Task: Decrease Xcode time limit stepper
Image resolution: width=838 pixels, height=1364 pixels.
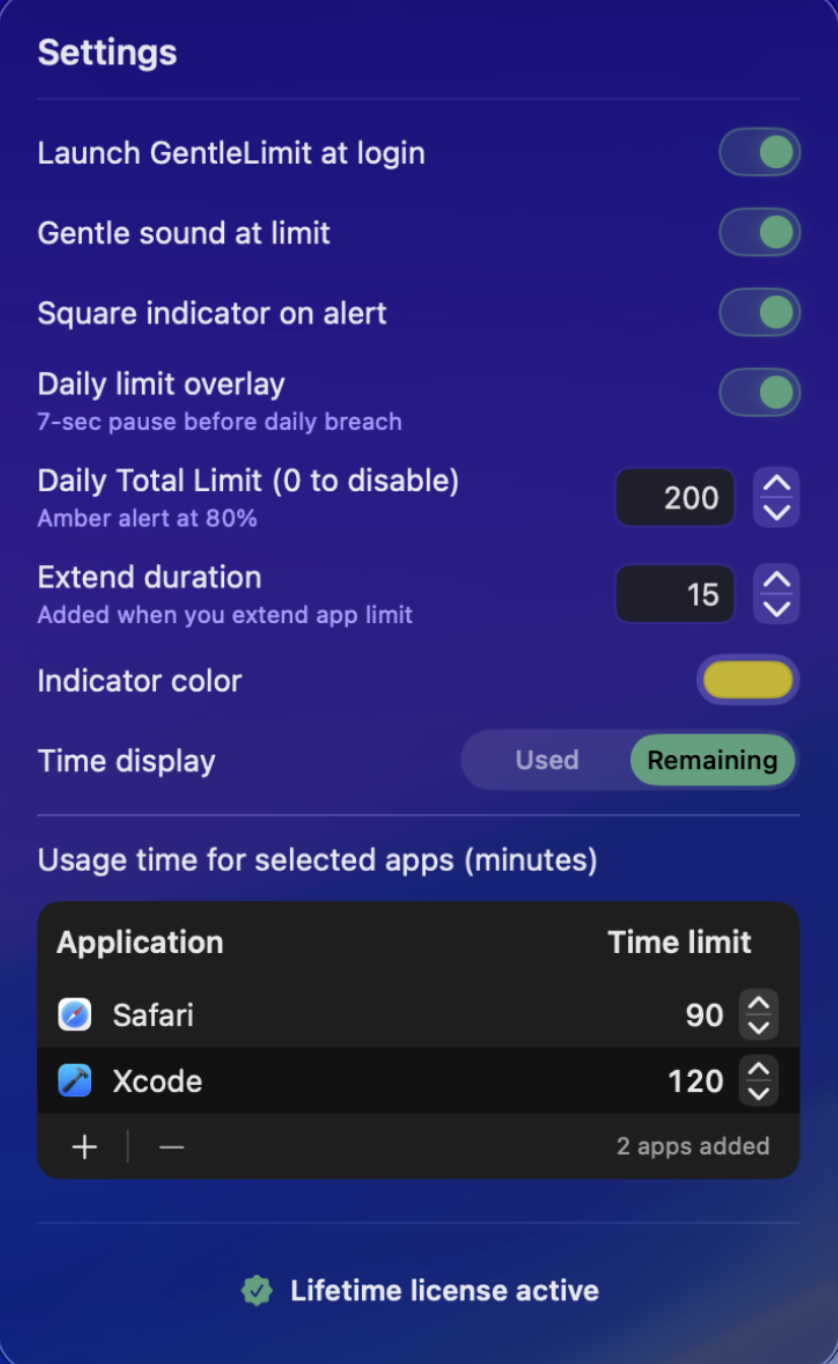Action: (759, 1093)
